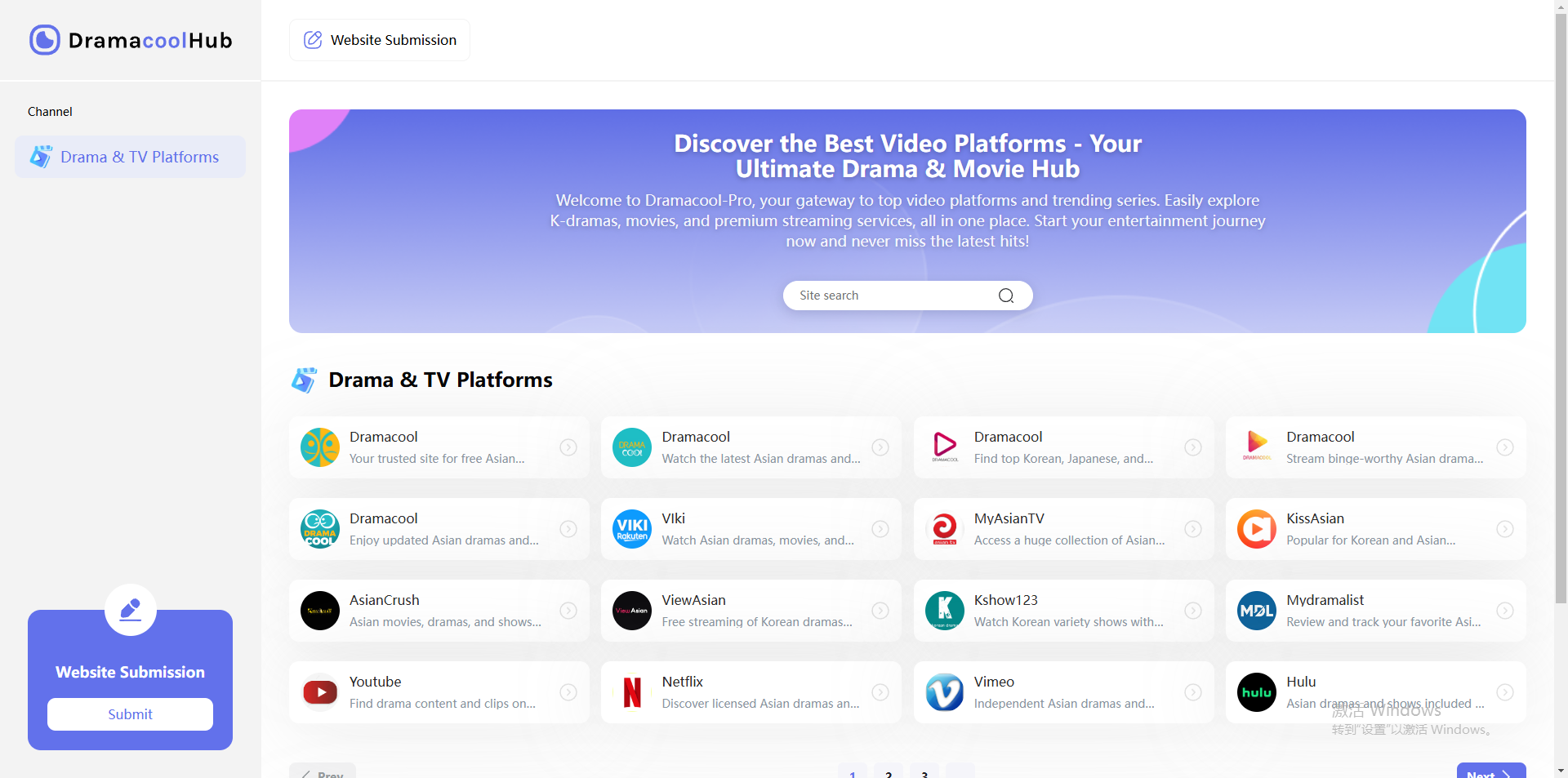The width and height of the screenshot is (1568, 778).
Task: Click the white Submit button
Action: click(x=130, y=714)
